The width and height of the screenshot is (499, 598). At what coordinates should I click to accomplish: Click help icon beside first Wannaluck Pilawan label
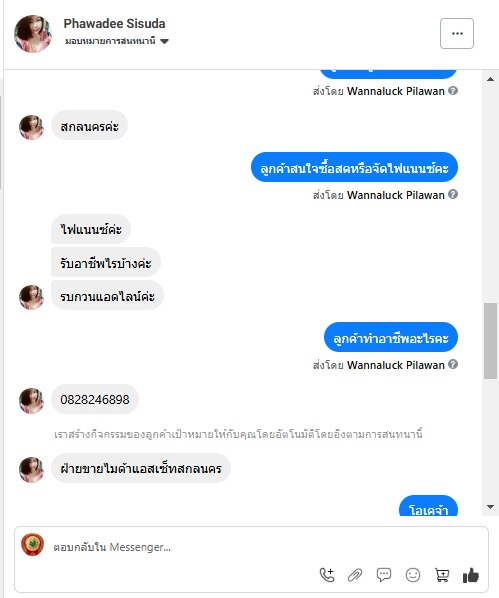(453, 91)
